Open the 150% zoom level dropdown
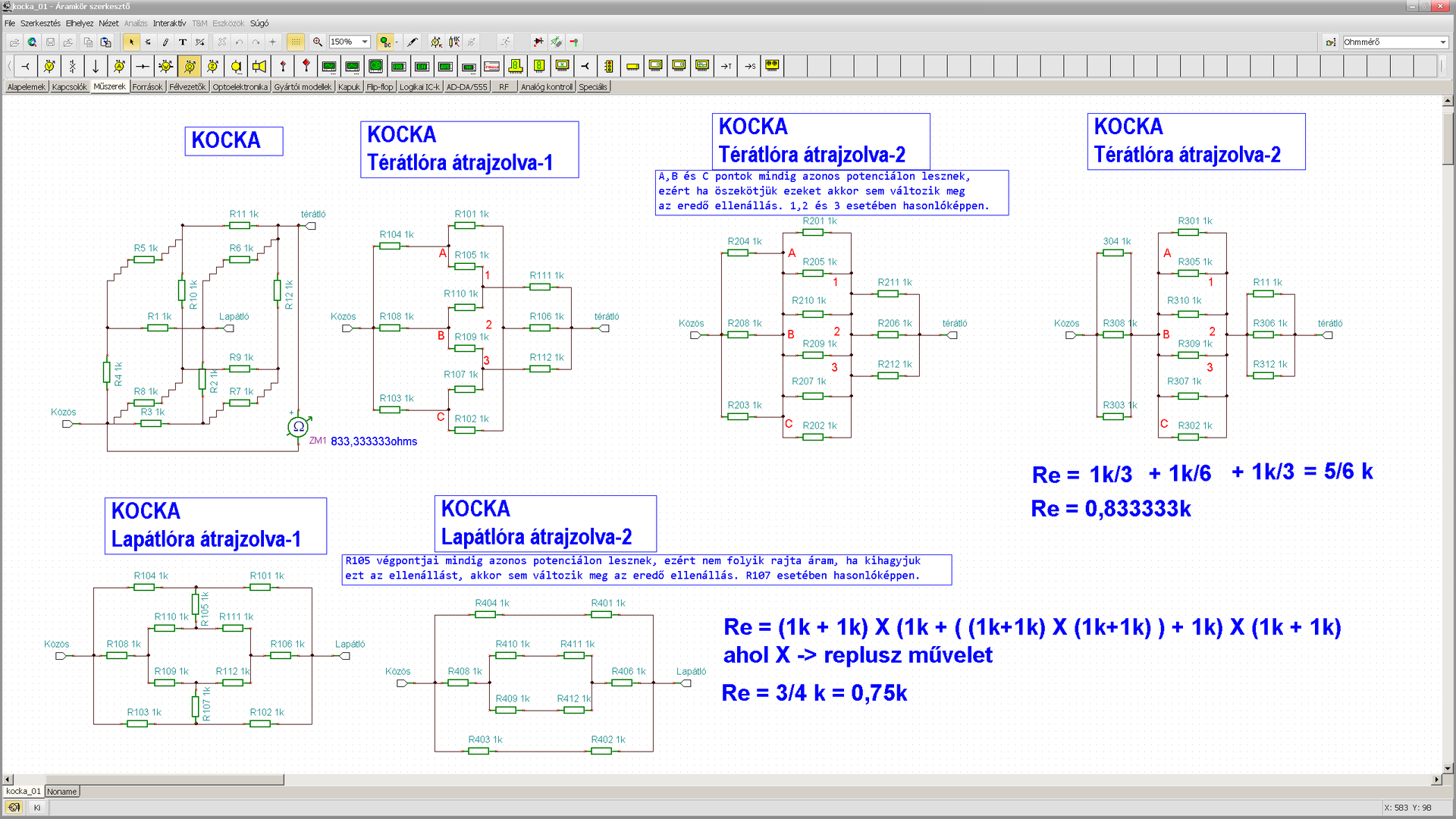Viewport: 1456px width, 819px height. (x=365, y=42)
